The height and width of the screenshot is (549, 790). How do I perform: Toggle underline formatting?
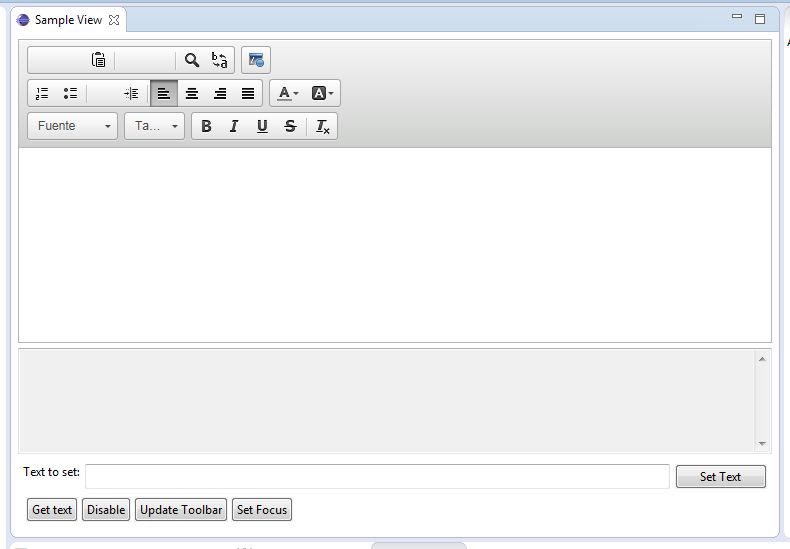coord(262,126)
